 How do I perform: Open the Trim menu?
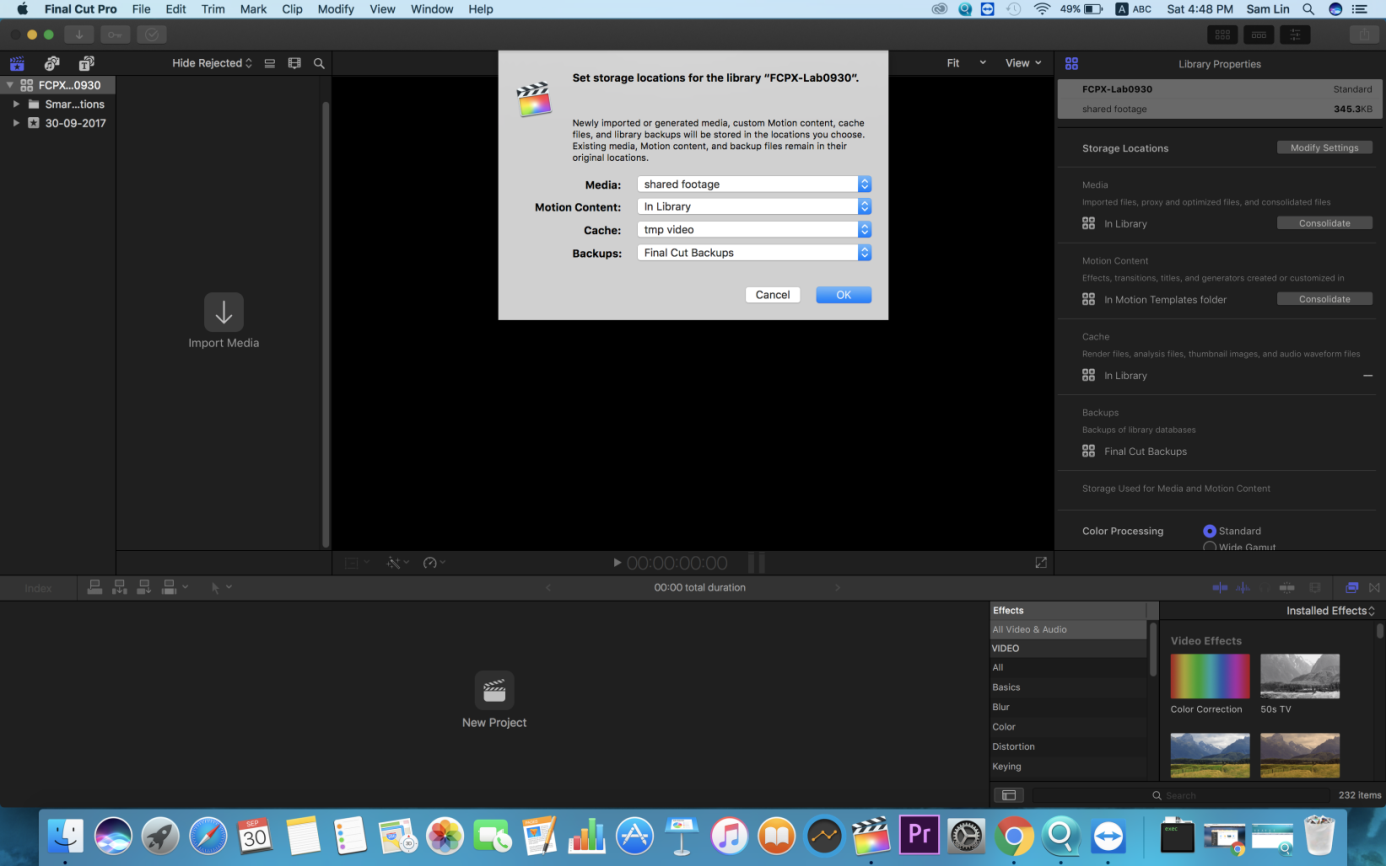point(213,9)
